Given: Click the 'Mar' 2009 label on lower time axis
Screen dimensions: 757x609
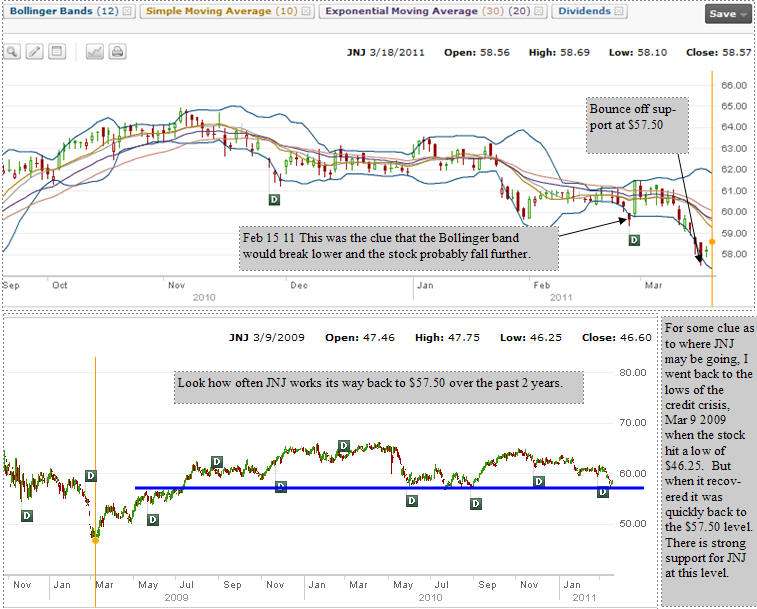Looking at the screenshot, I should [104, 585].
